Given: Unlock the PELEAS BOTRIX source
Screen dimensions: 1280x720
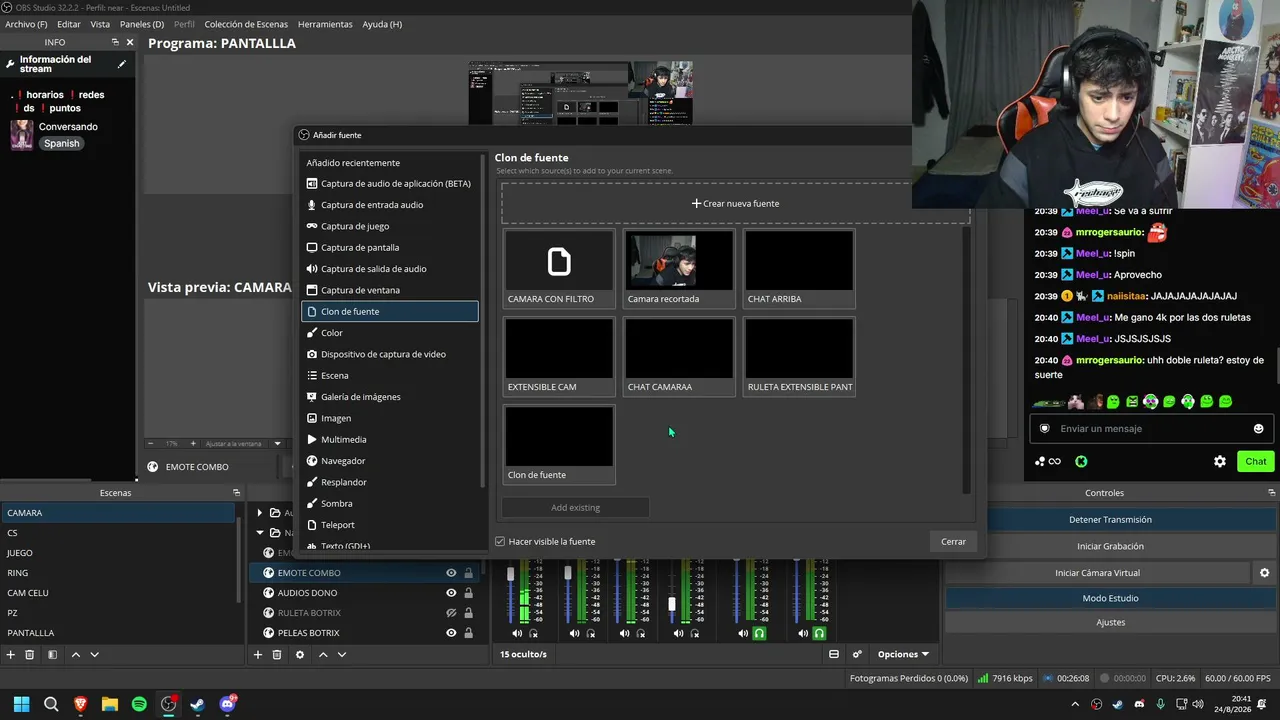Looking at the screenshot, I should click(x=468, y=633).
